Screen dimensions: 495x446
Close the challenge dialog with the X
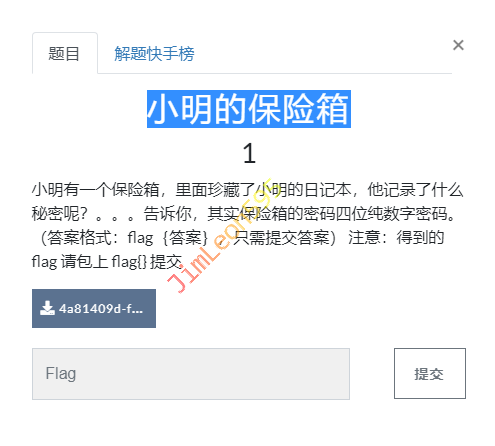pyautogui.click(x=458, y=45)
